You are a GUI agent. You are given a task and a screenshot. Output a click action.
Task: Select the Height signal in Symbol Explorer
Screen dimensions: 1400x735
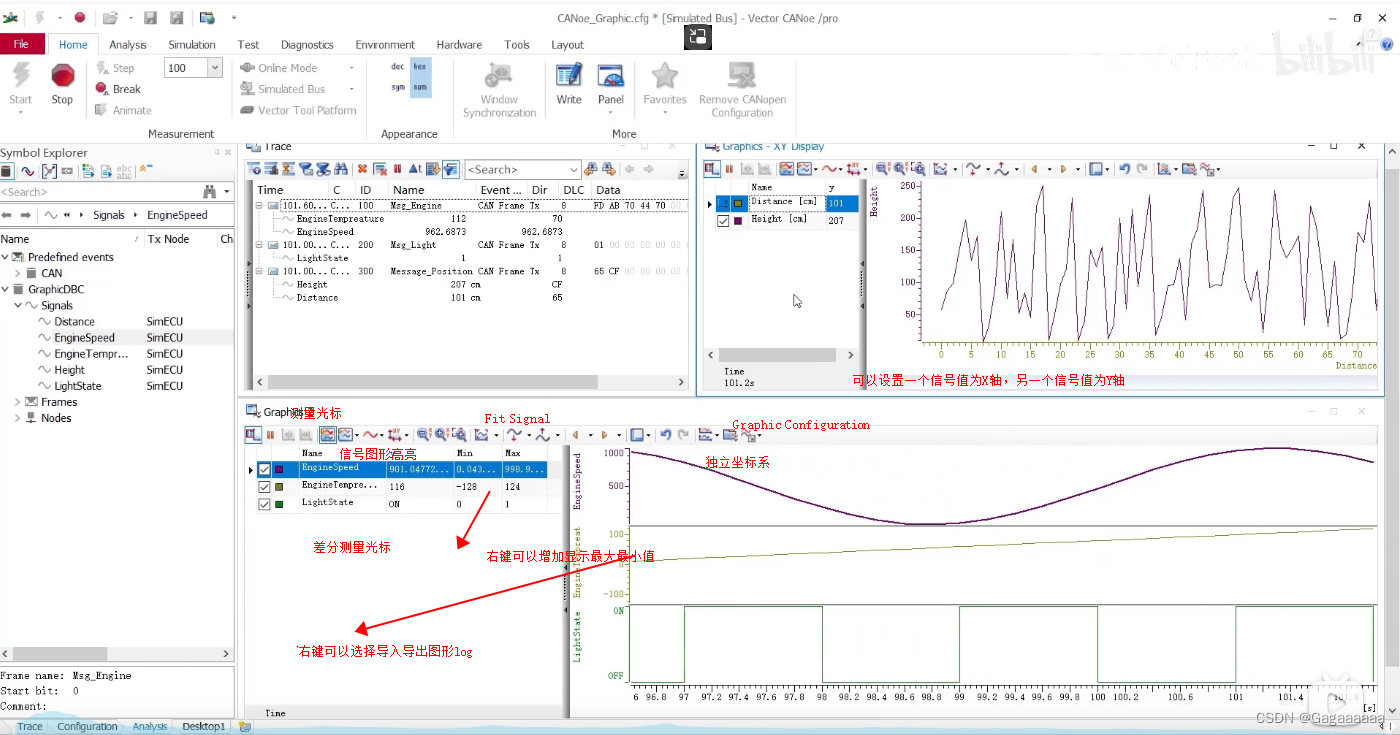click(x=69, y=370)
